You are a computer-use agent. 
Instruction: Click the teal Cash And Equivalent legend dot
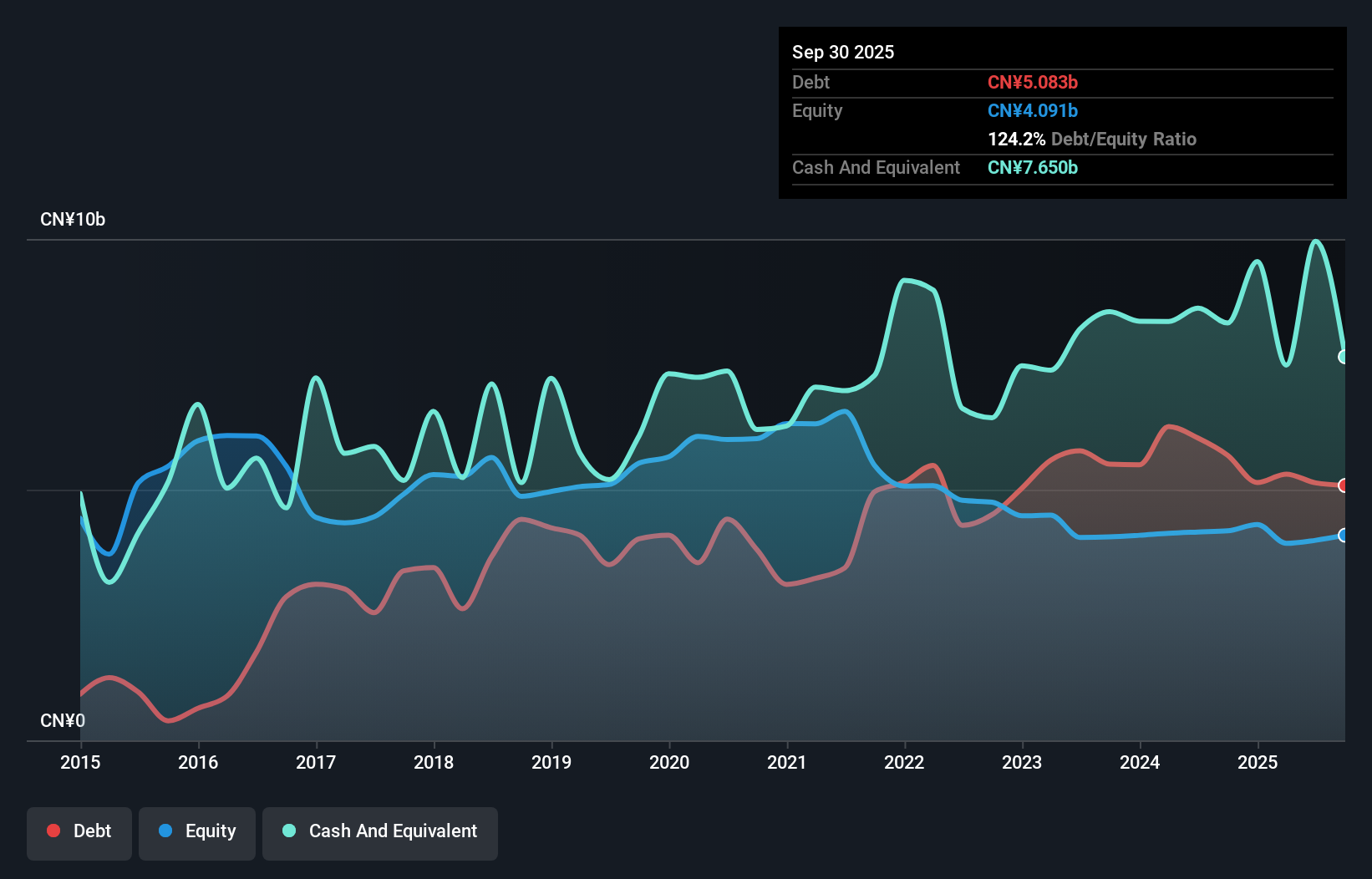pos(289,831)
